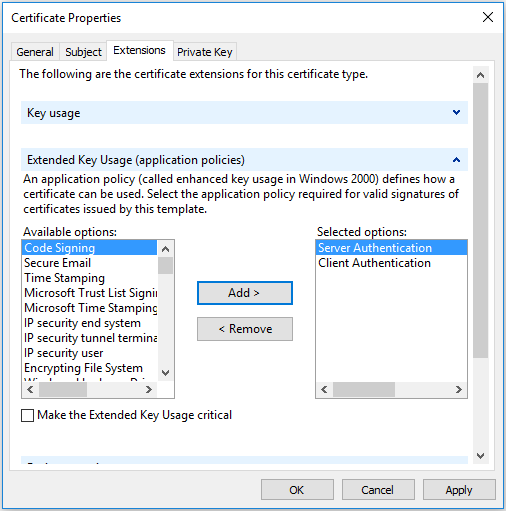
Task: Click the Add > button
Action: pos(245,293)
